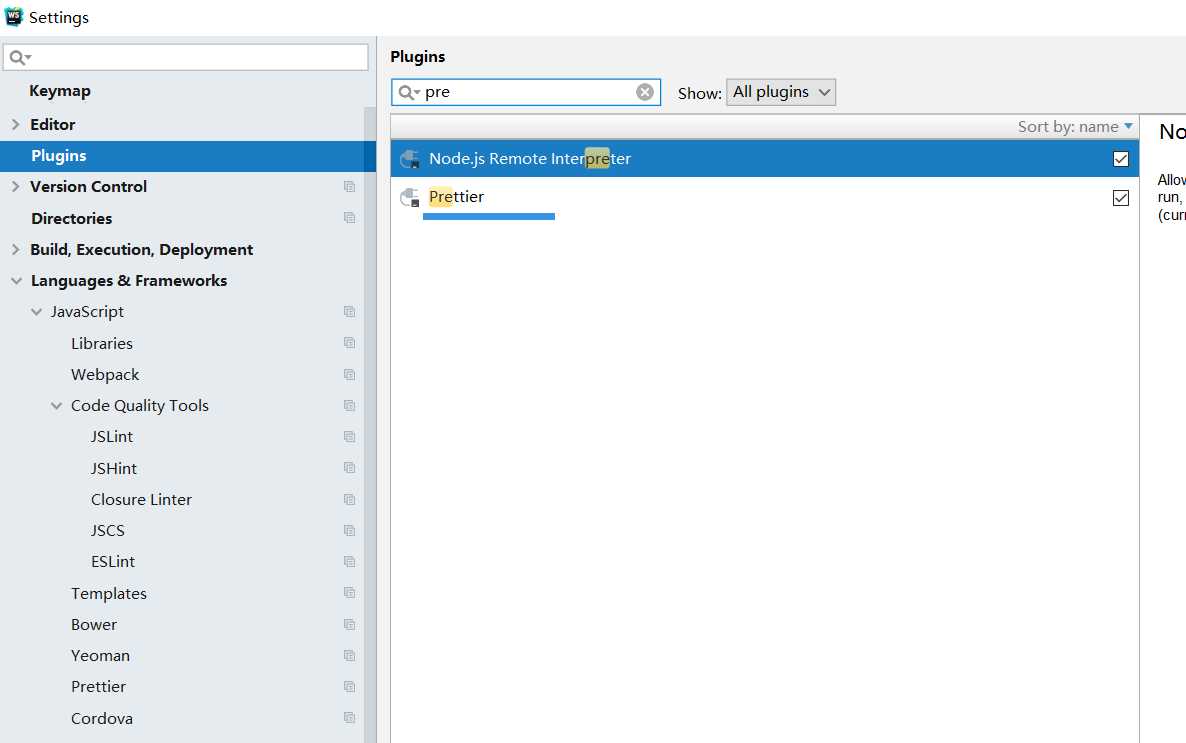Screen dimensions: 1186x743
Task: Click the project-level icon beside Version Control
Action: point(349,187)
